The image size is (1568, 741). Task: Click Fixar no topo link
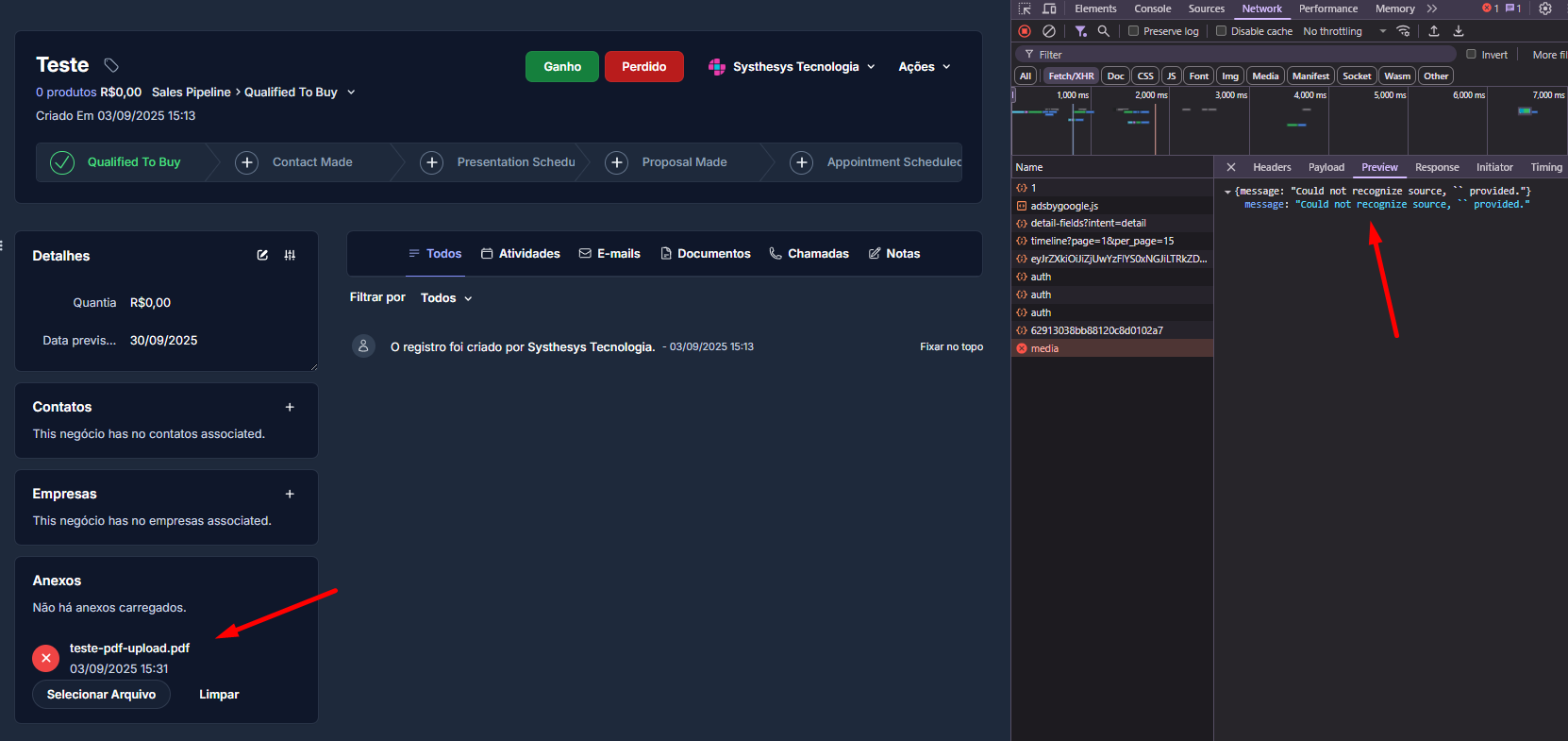pos(951,346)
